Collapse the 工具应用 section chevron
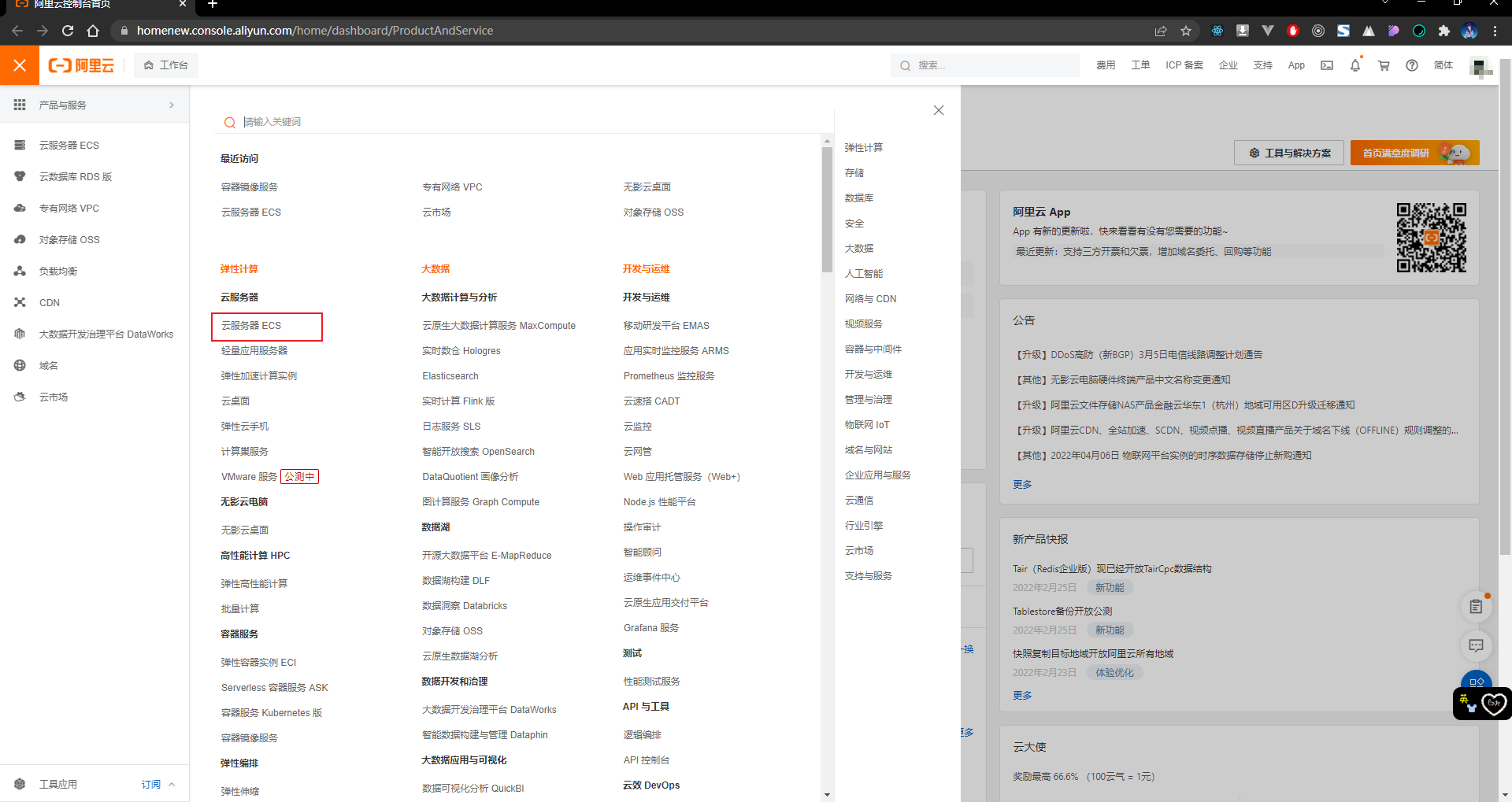The width and height of the screenshot is (1512, 802). pyautogui.click(x=172, y=784)
